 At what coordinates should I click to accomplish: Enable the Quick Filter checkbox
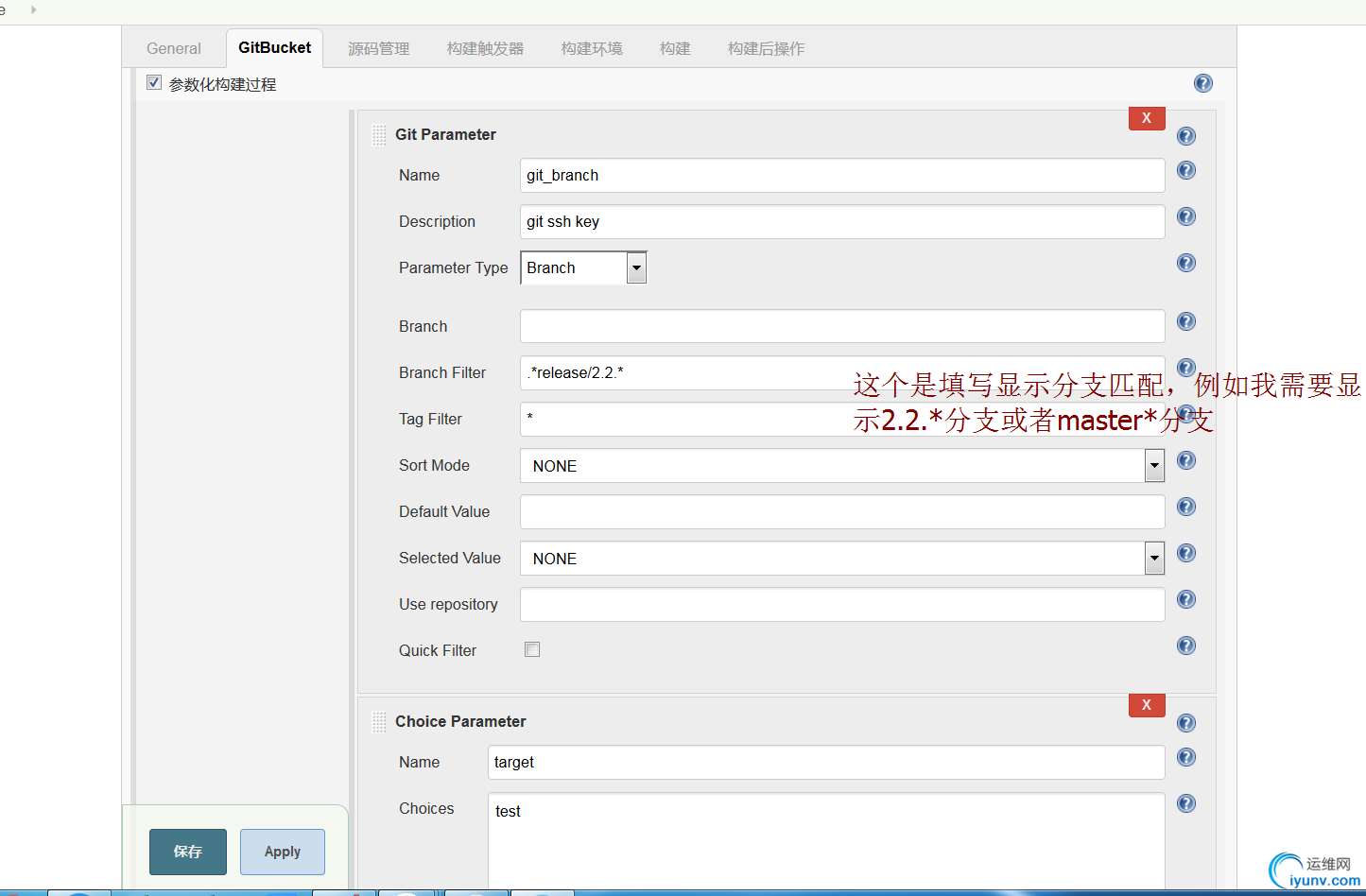click(532, 649)
